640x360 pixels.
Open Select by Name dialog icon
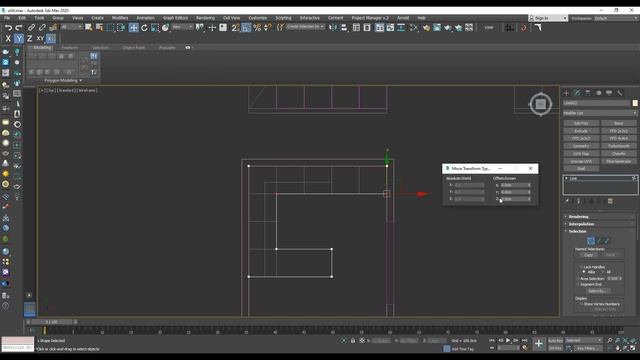(x=99, y=27)
